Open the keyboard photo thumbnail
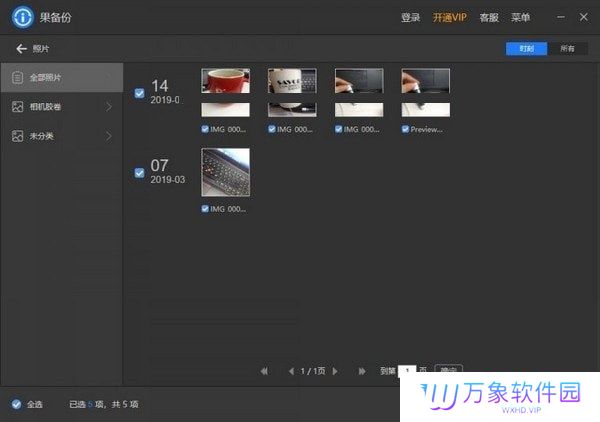Screen dimensions: 600x422 click(225, 172)
